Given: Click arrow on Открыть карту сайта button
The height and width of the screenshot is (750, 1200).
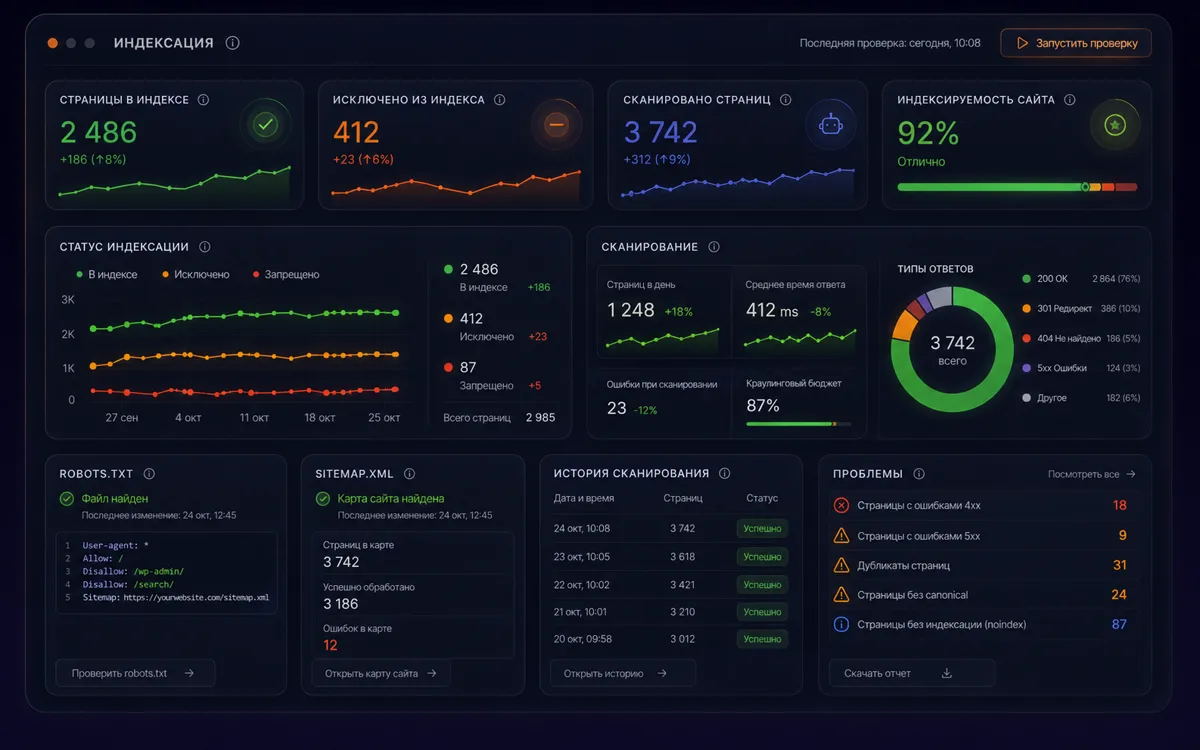Looking at the screenshot, I should click(x=432, y=673).
